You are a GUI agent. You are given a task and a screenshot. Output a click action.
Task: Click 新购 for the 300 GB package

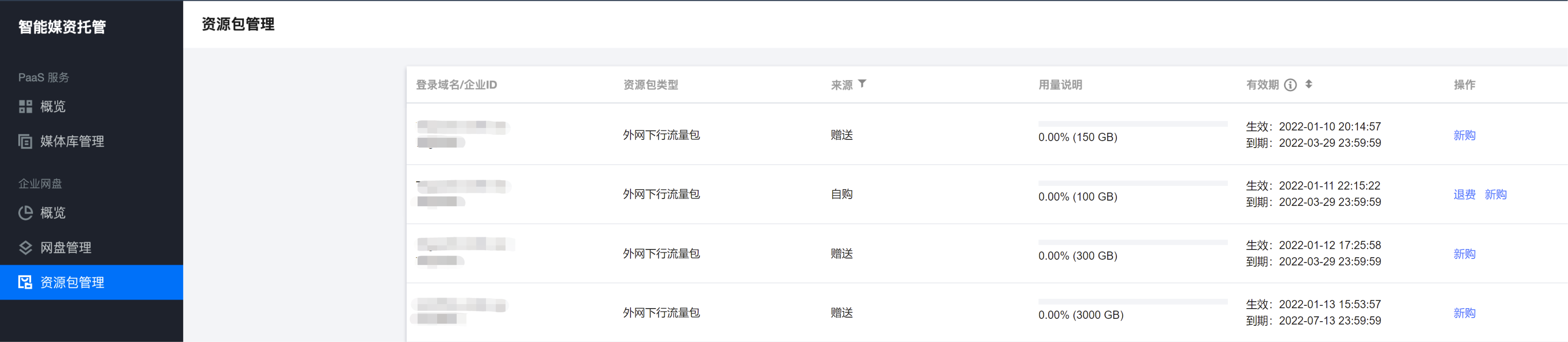1464,254
